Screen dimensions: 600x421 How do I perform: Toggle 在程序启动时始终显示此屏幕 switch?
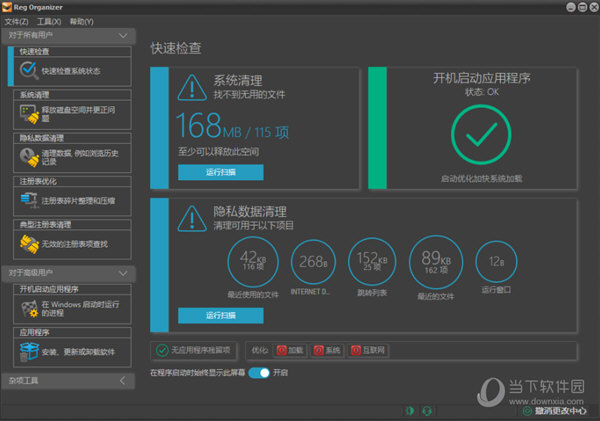[259, 372]
